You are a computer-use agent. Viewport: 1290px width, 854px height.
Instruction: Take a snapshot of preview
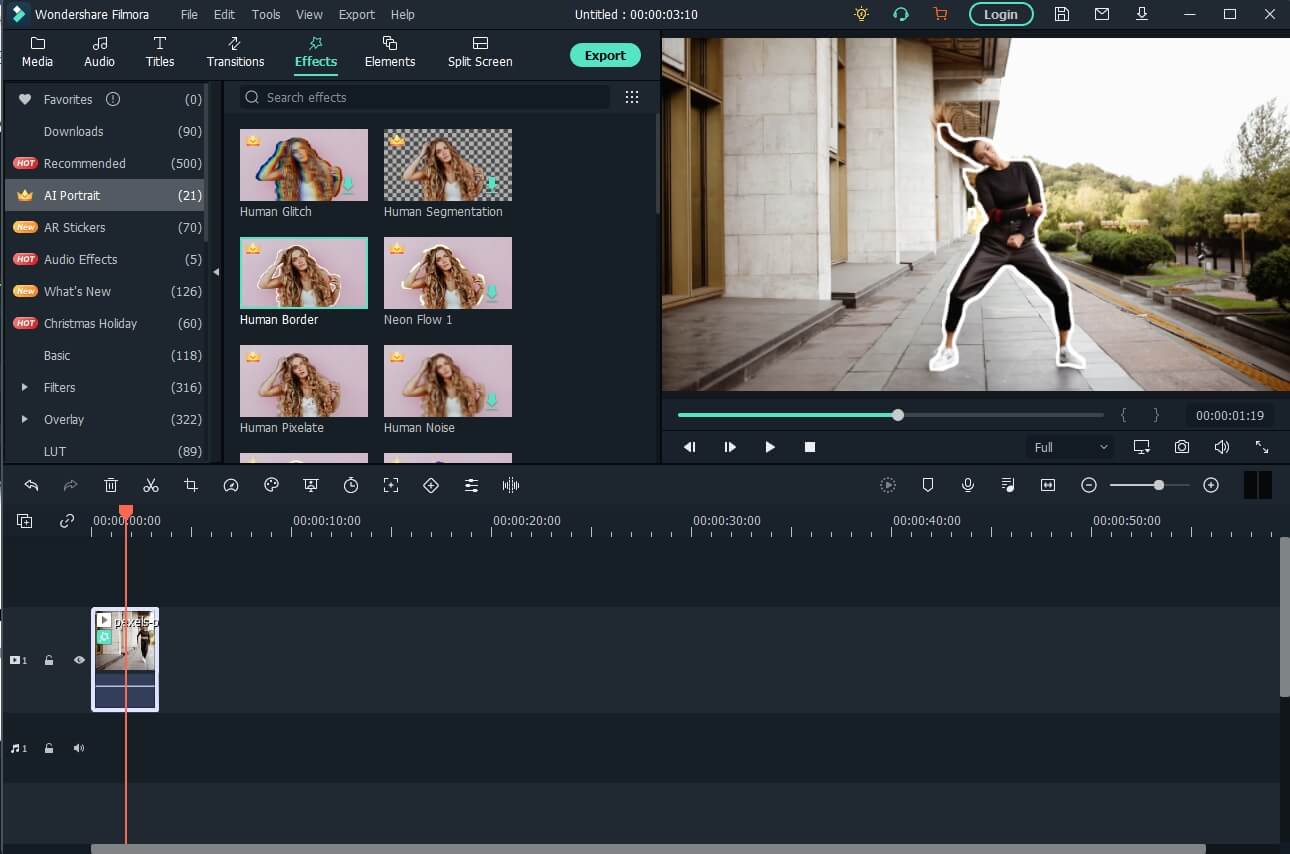tap(1182, 447)
